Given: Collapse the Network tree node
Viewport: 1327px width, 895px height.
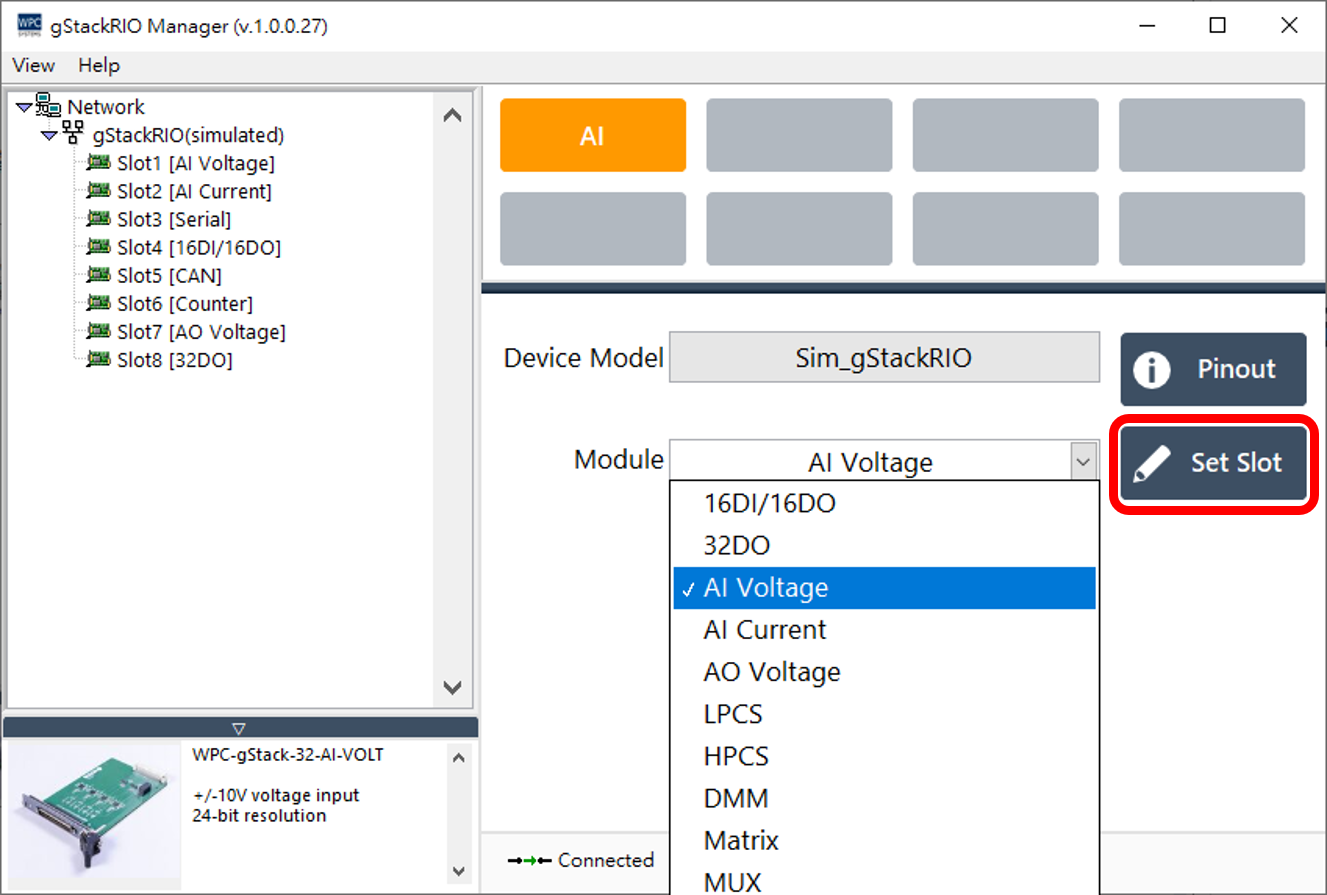Looking at the screenshot, I should tap(24, 108).
